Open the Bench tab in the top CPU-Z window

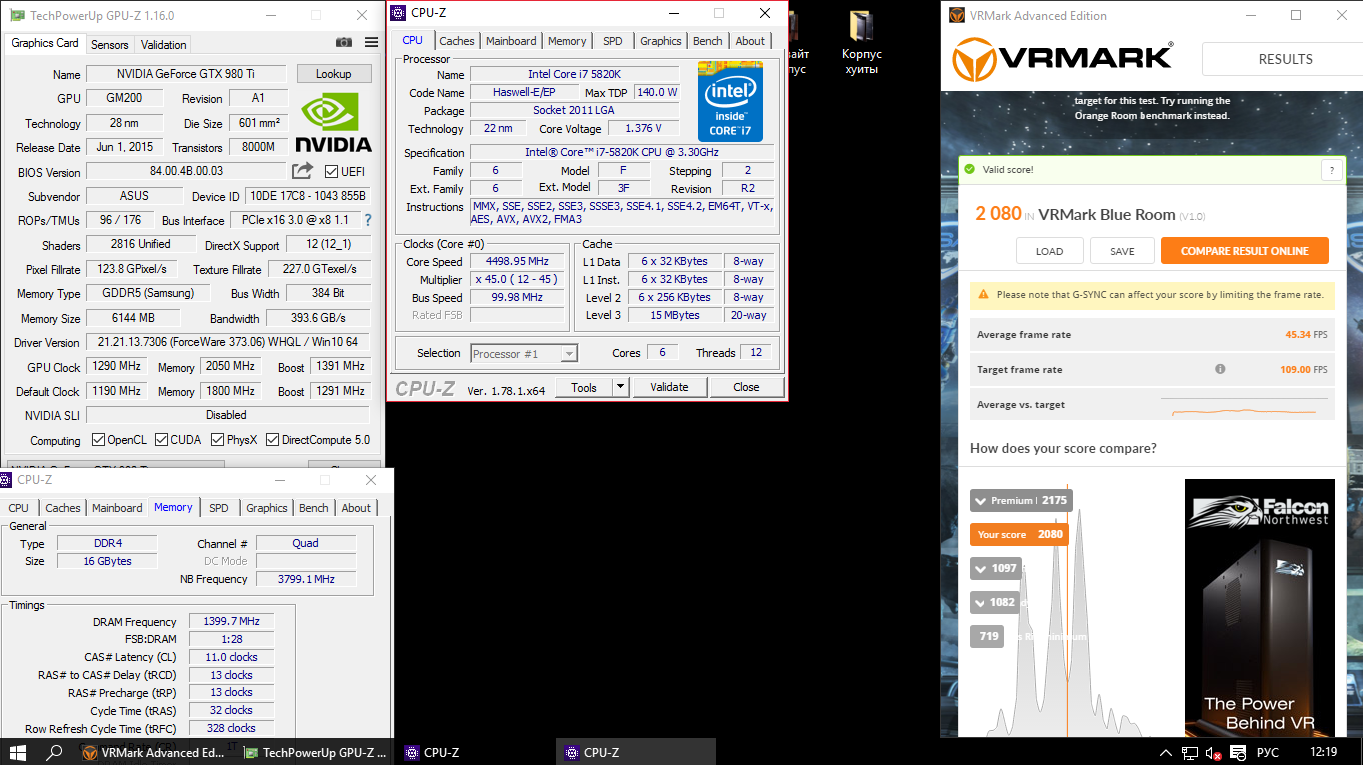click(x=707, y=41)
